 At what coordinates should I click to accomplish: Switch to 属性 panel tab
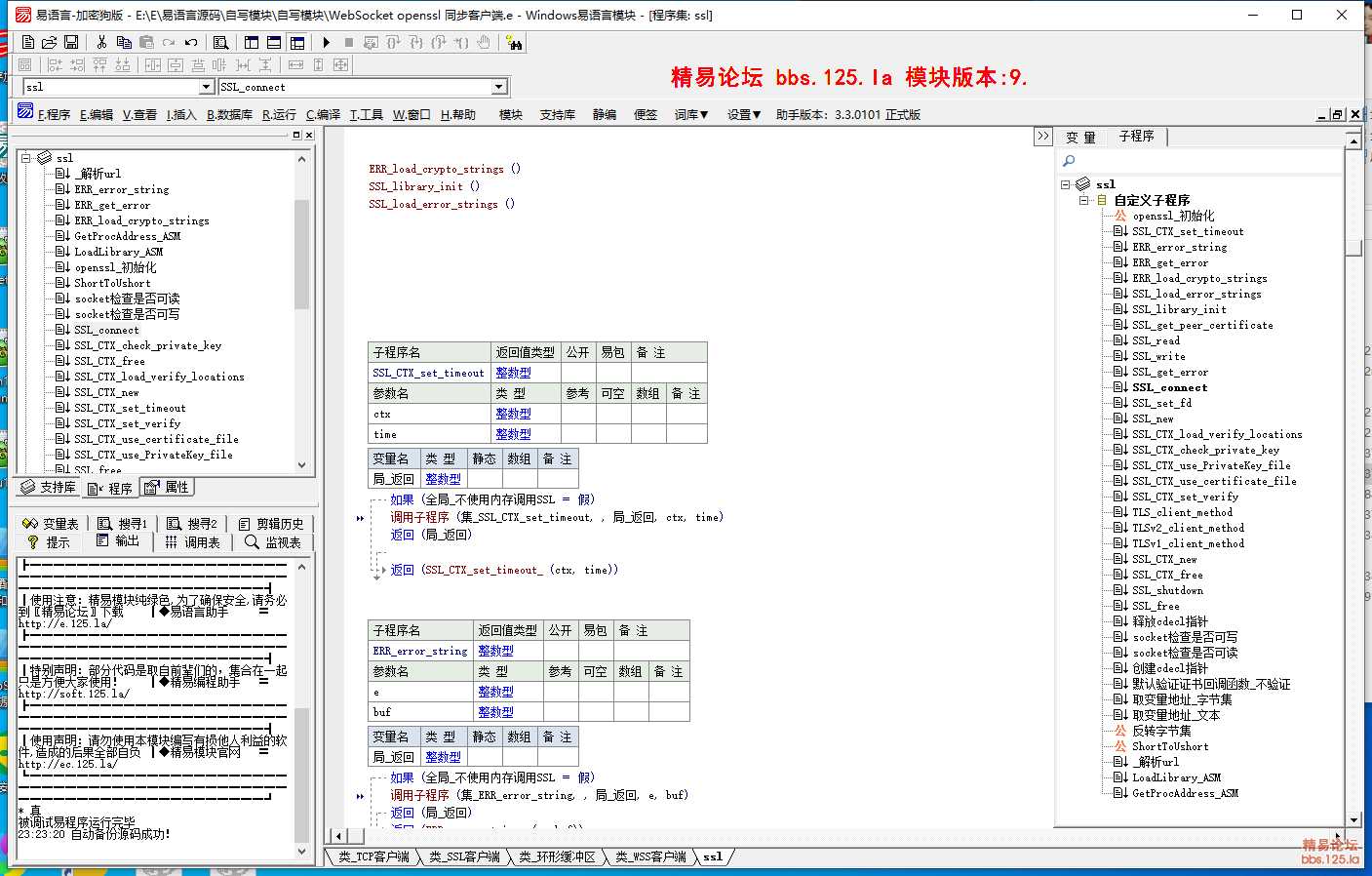167,487
